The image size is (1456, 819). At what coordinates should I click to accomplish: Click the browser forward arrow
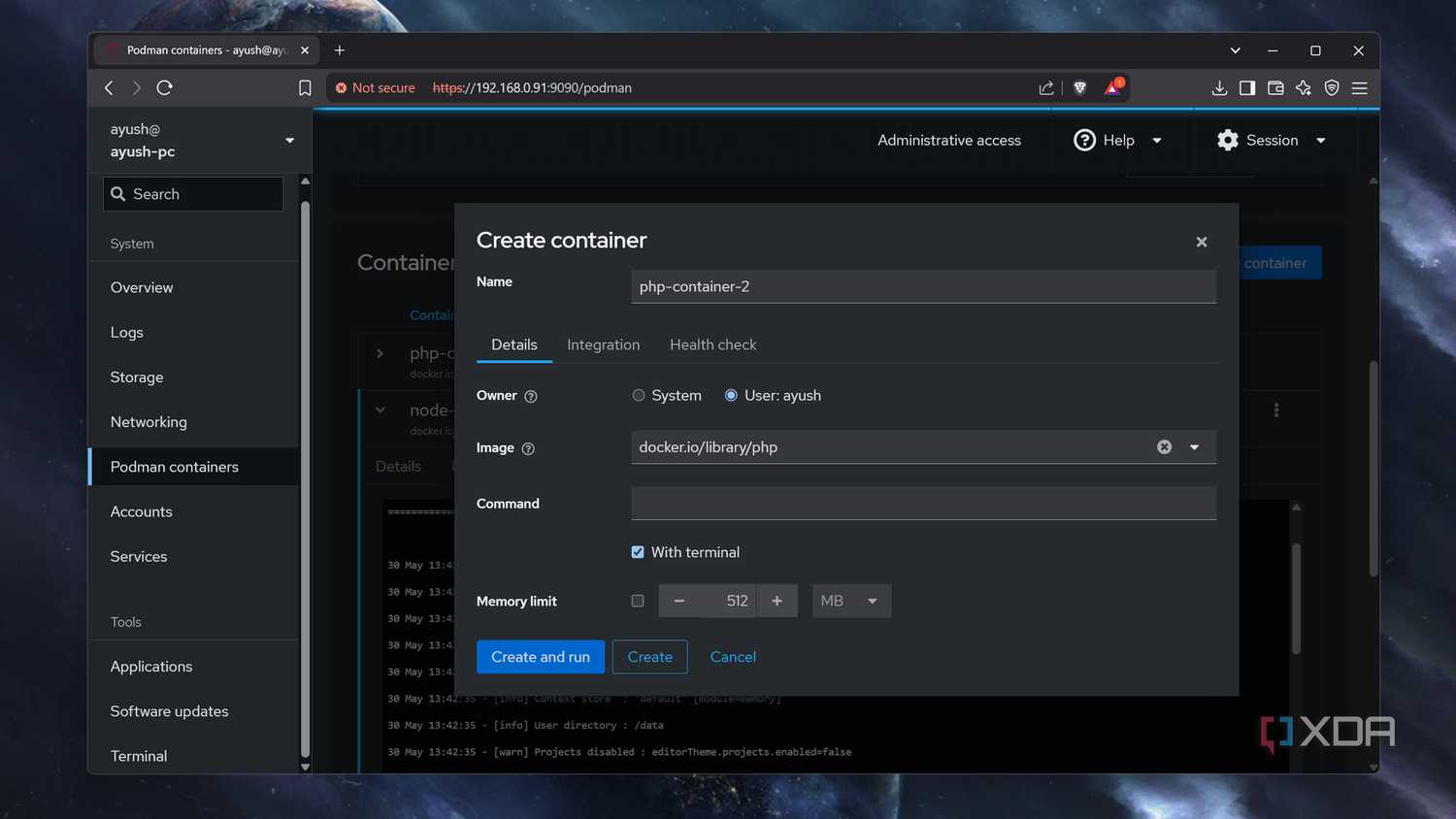point(137,88)
